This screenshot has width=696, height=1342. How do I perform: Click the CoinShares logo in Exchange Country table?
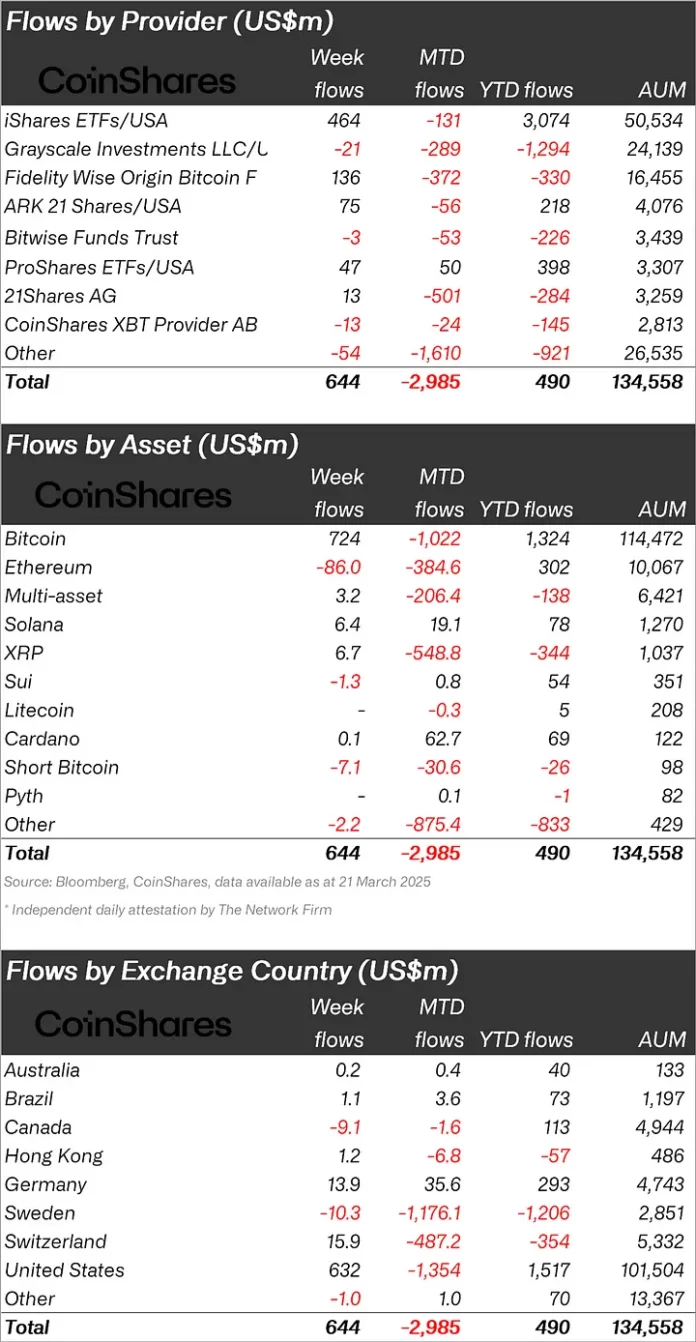tap(133, 1024)
